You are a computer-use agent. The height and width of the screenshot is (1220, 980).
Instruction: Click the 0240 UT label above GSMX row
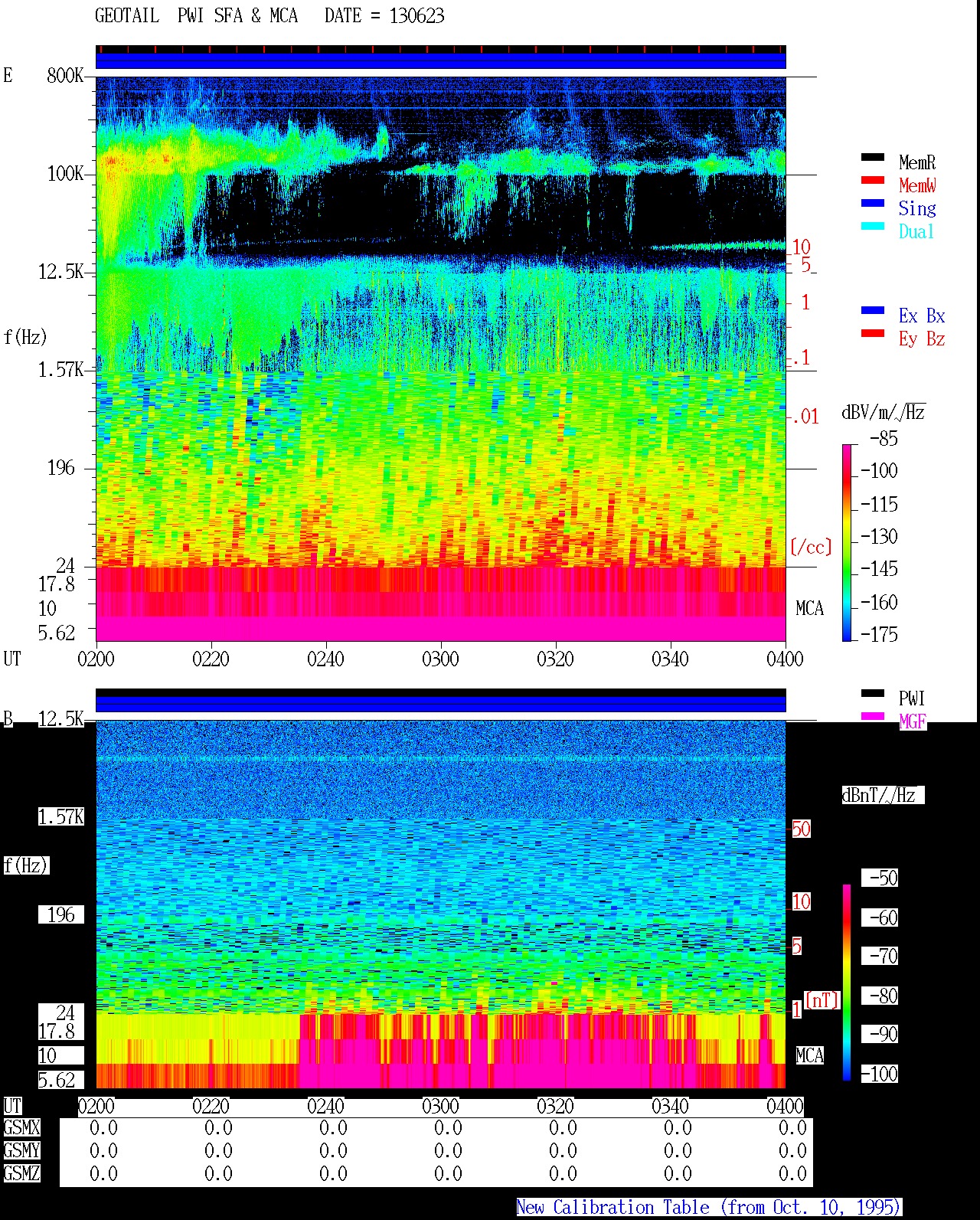pos(325,1106)
